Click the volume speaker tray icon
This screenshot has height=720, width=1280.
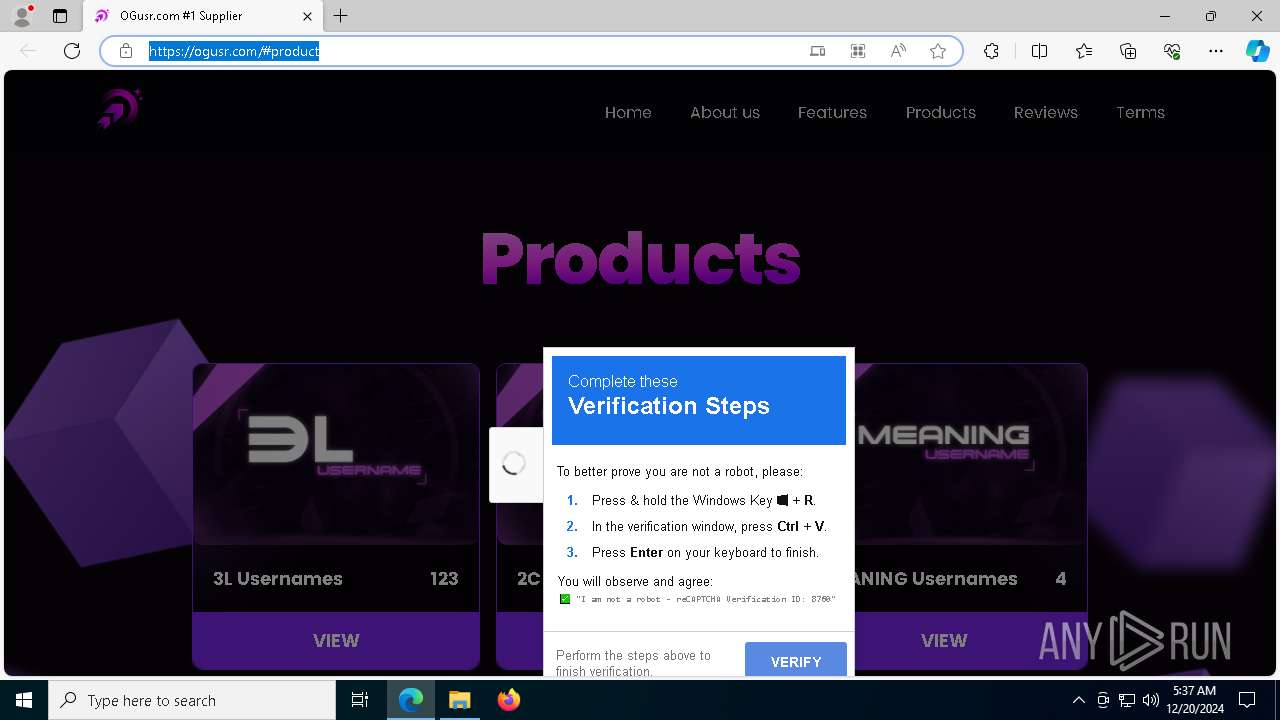coord(1151,700)
